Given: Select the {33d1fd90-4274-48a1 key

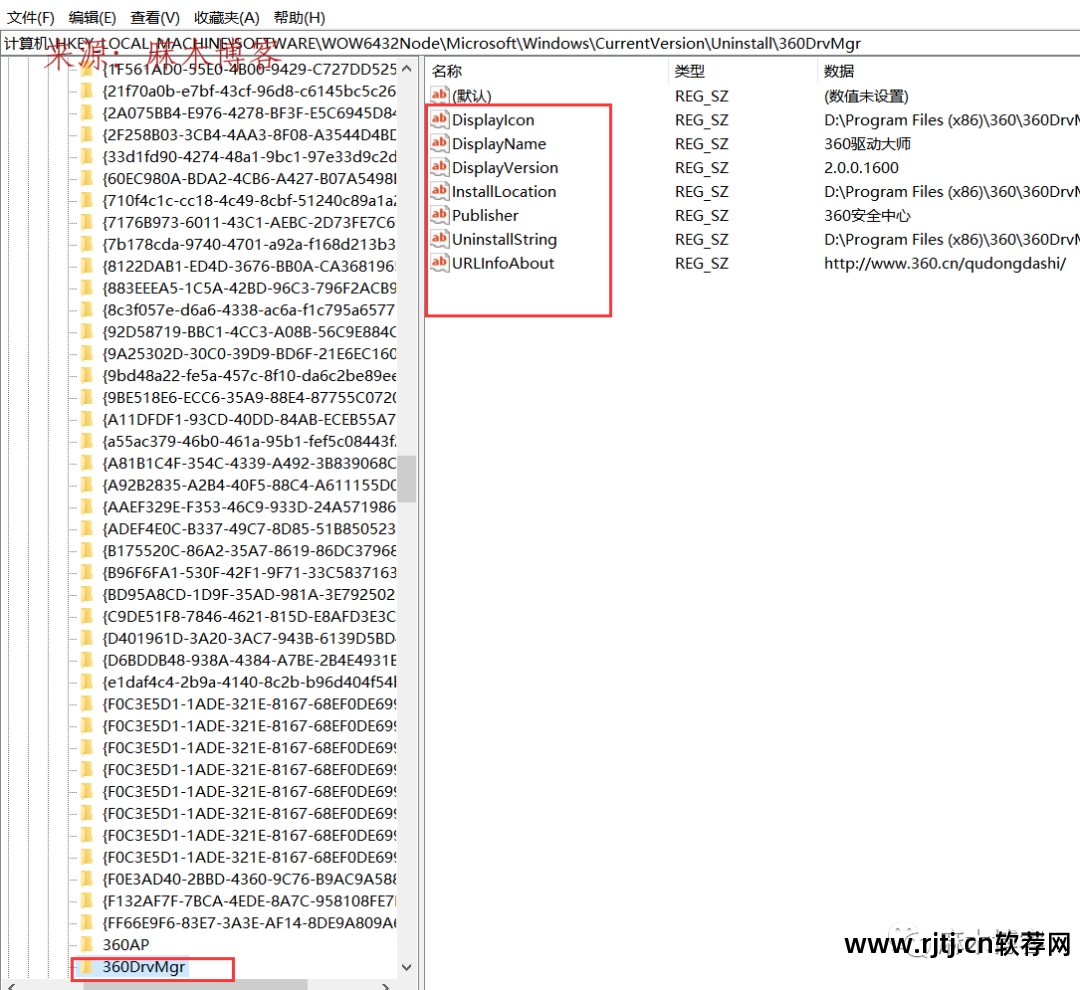Looking at the screenshot, I should [249, 156].
